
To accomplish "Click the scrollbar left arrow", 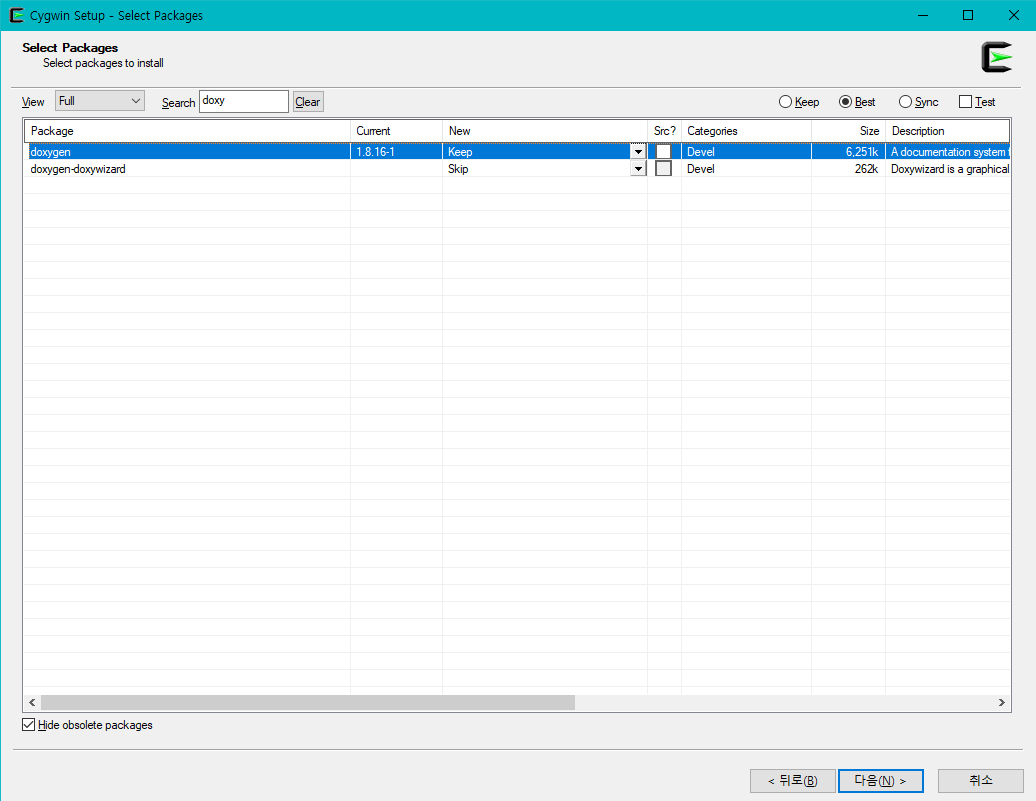I will pyautogui.click(x=32, y=703).
